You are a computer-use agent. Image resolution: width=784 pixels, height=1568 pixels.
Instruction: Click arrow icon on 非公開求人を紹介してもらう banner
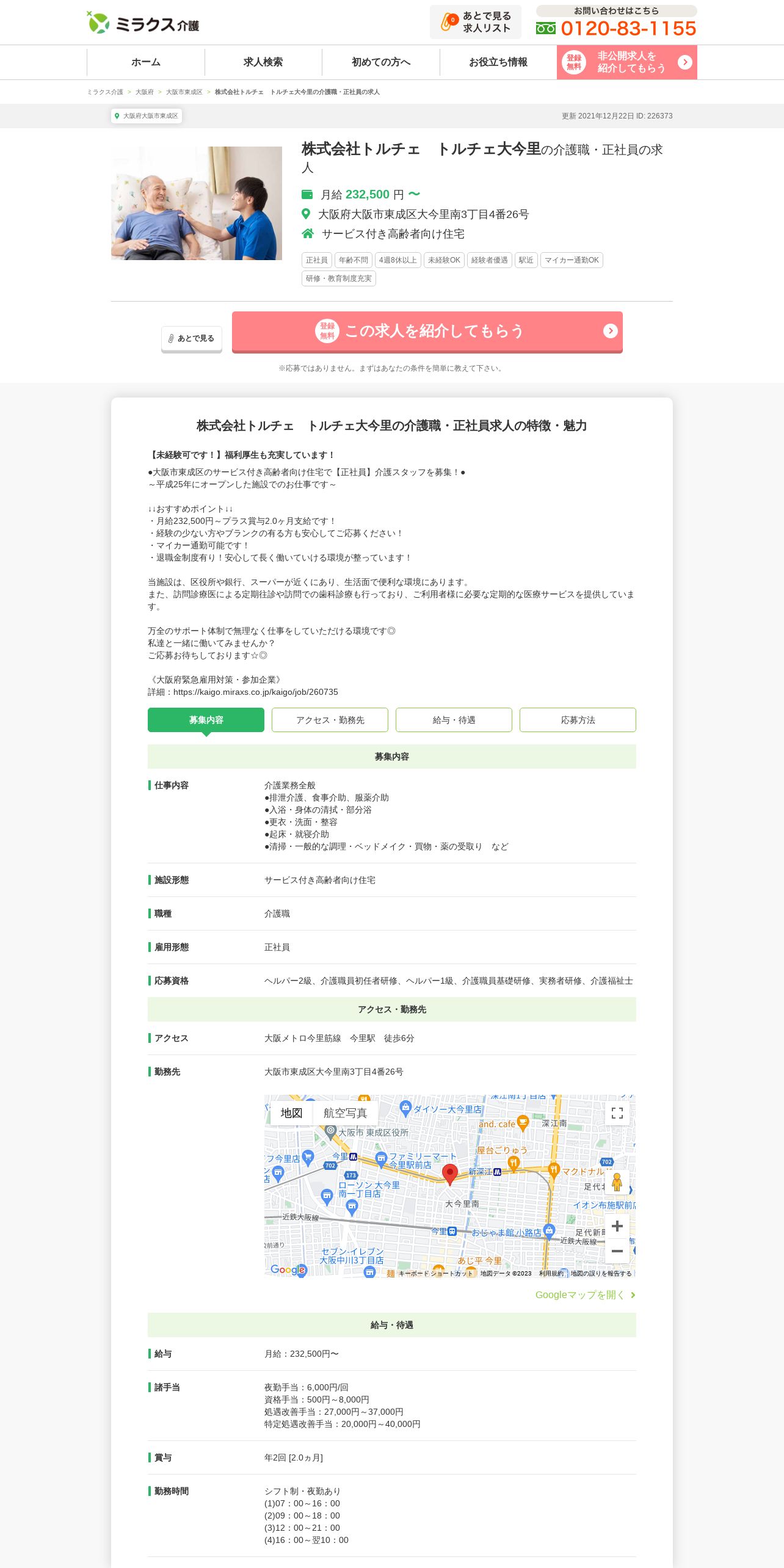coord(685,62)
